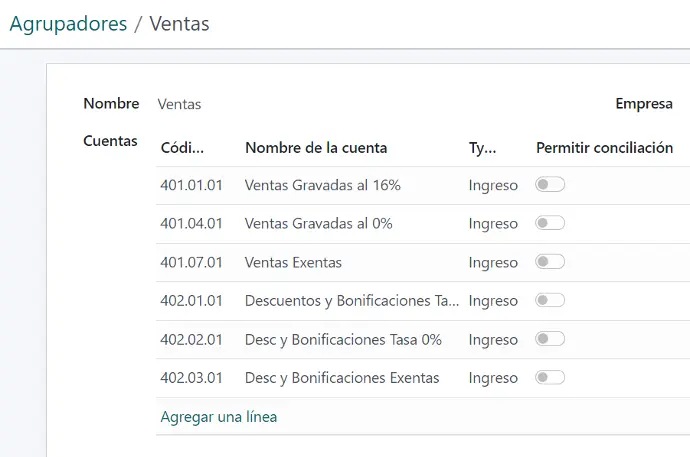Toggle reconciliation for Ventas Gravadas al 16%

[550, 184]
